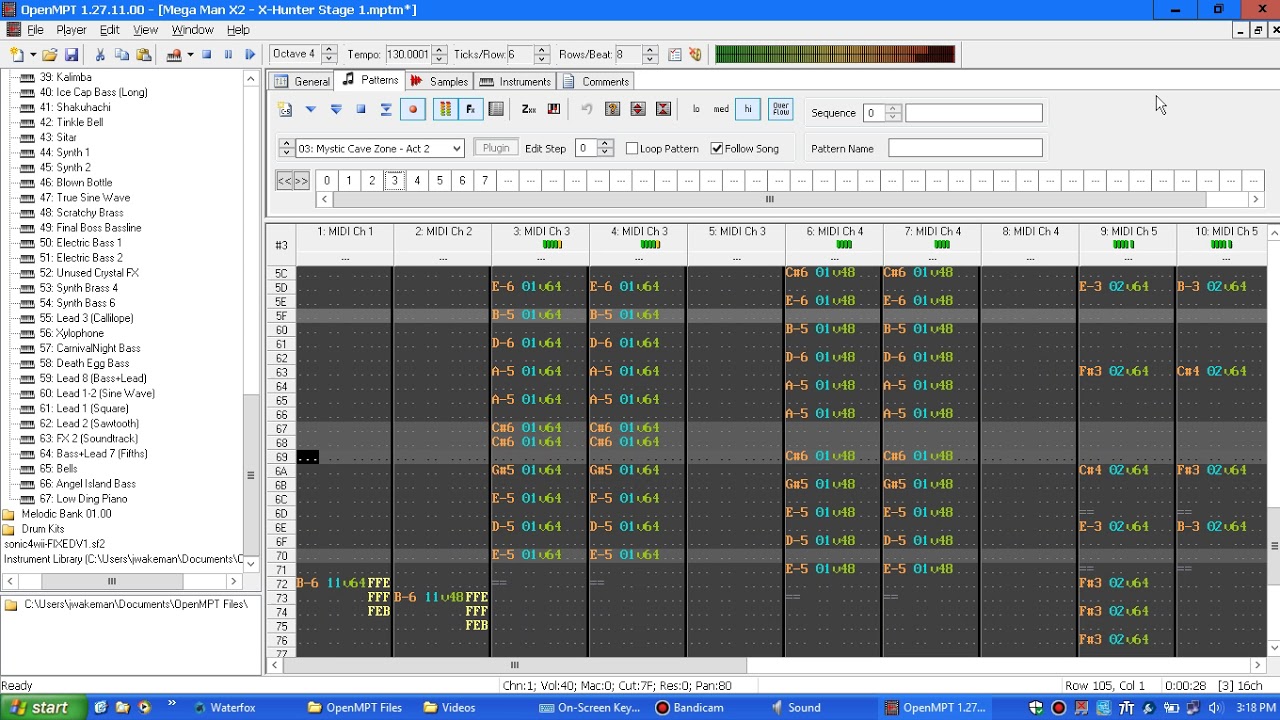
Task: Open the MIDI setup icon
Action: (x=695, y=55)
